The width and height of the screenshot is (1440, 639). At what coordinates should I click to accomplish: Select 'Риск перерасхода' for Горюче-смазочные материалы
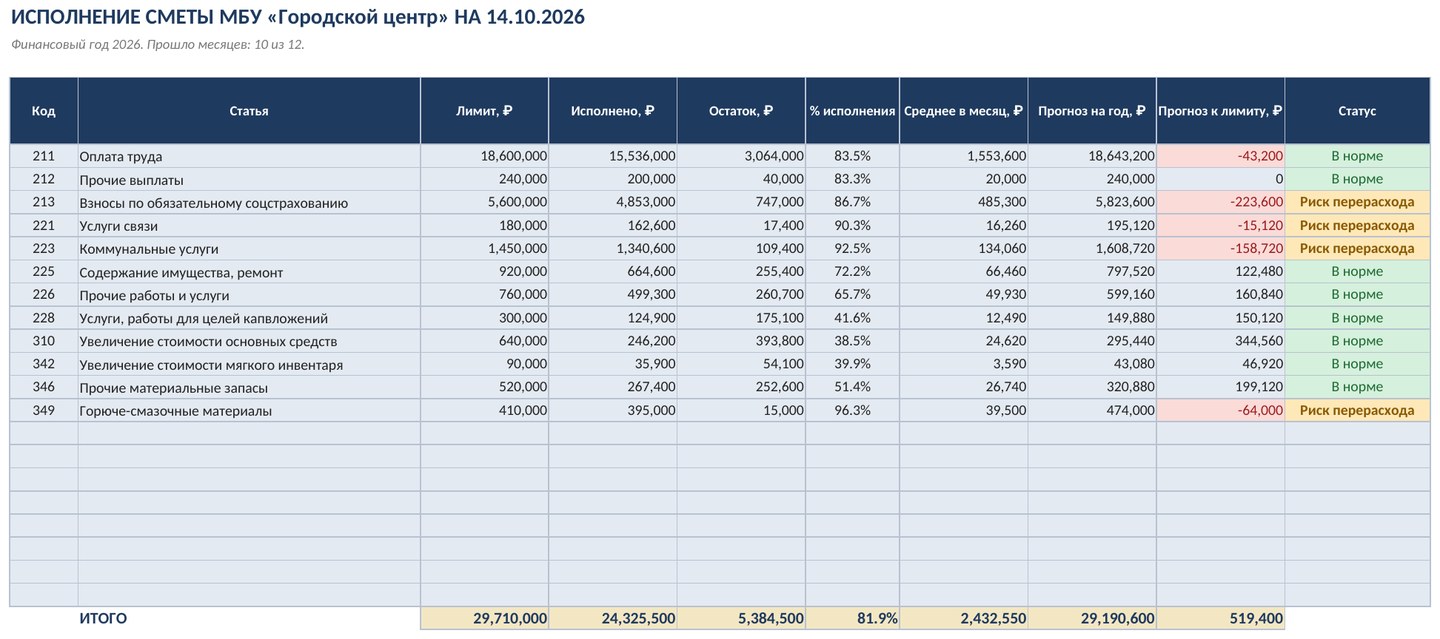click(x=1357, y=410)
